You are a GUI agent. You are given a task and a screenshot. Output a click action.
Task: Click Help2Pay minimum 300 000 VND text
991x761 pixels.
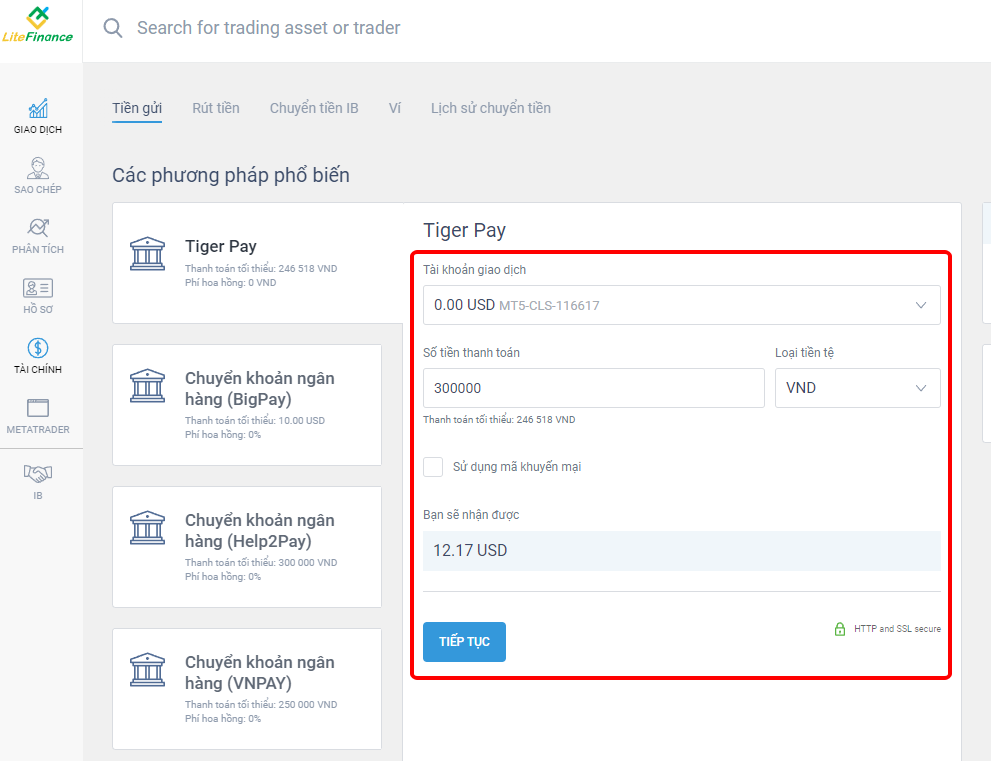pos(261,563)
